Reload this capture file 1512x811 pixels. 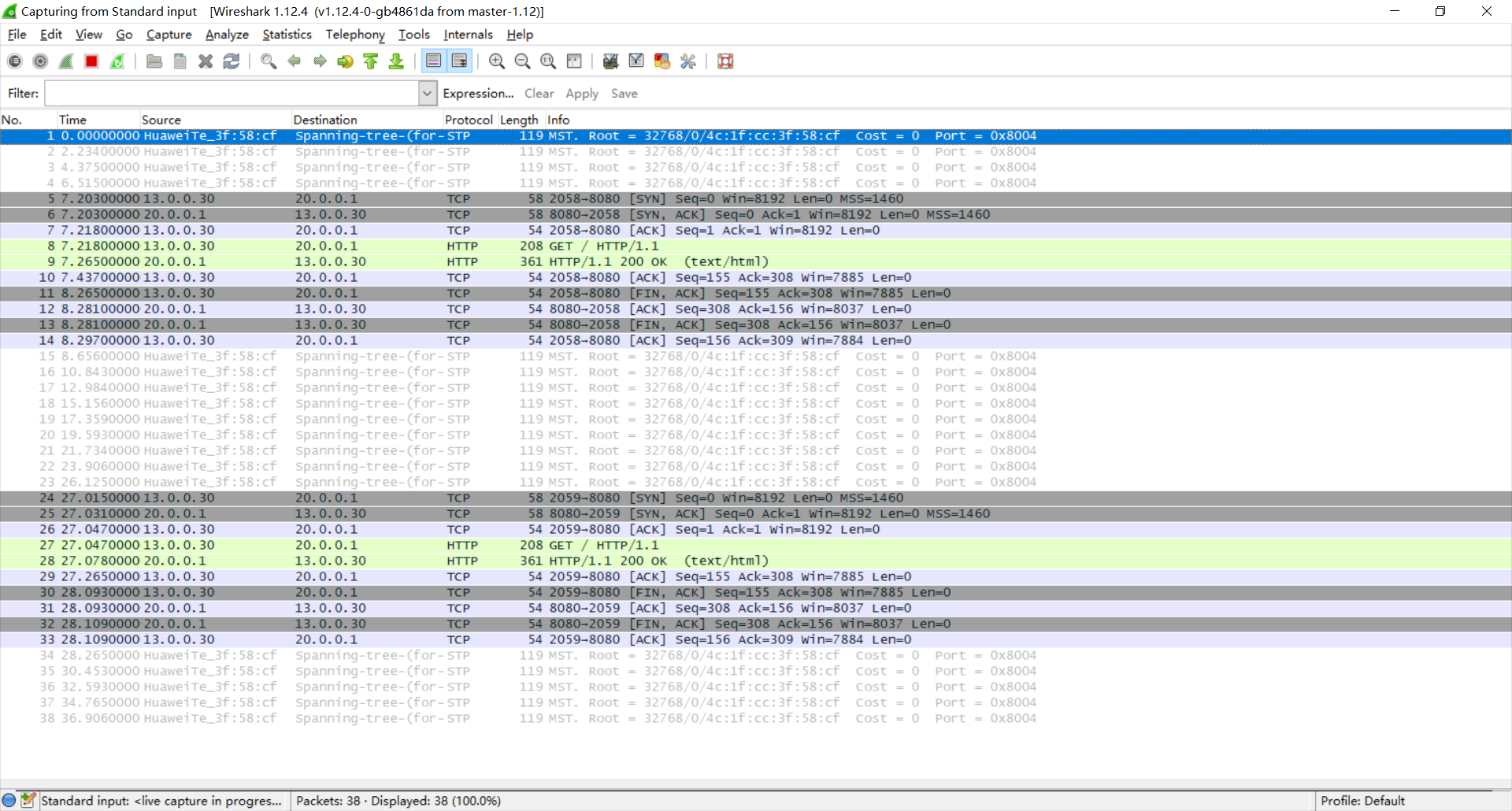[232, 61]
